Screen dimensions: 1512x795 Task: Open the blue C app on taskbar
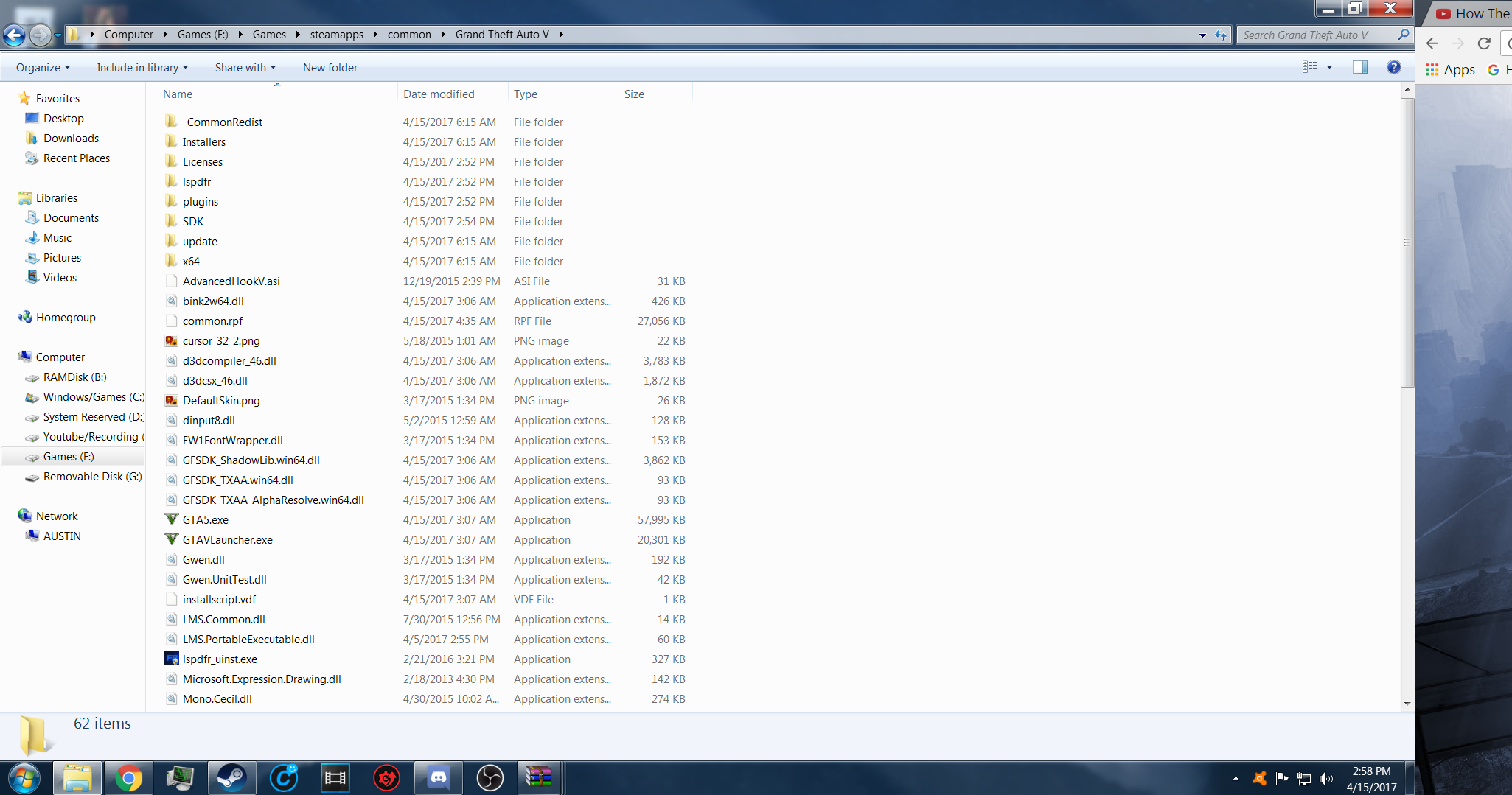[x=283, y=778]
